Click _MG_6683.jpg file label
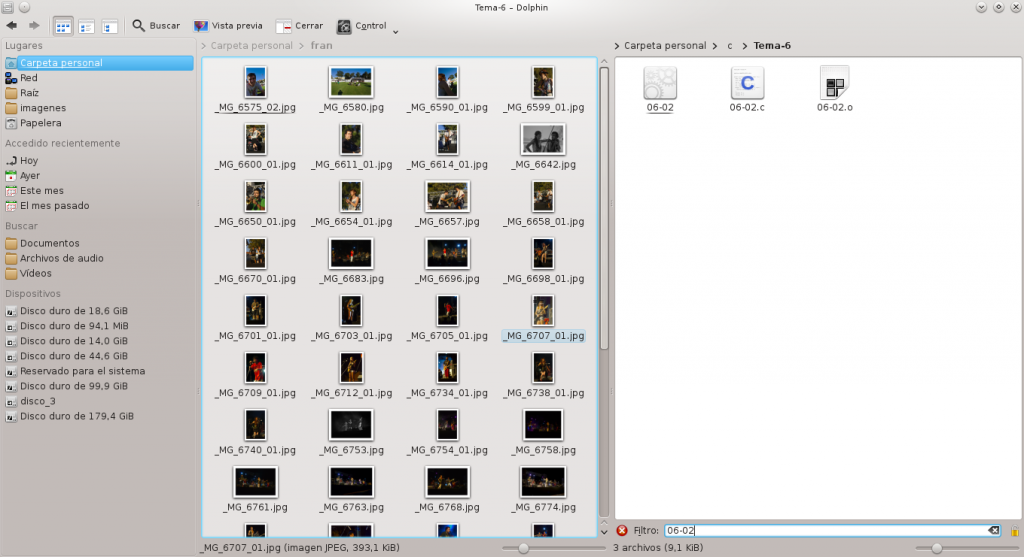The width and height of the screenshot is (1024, 557). pyautogui.click(x=351, y=279)
